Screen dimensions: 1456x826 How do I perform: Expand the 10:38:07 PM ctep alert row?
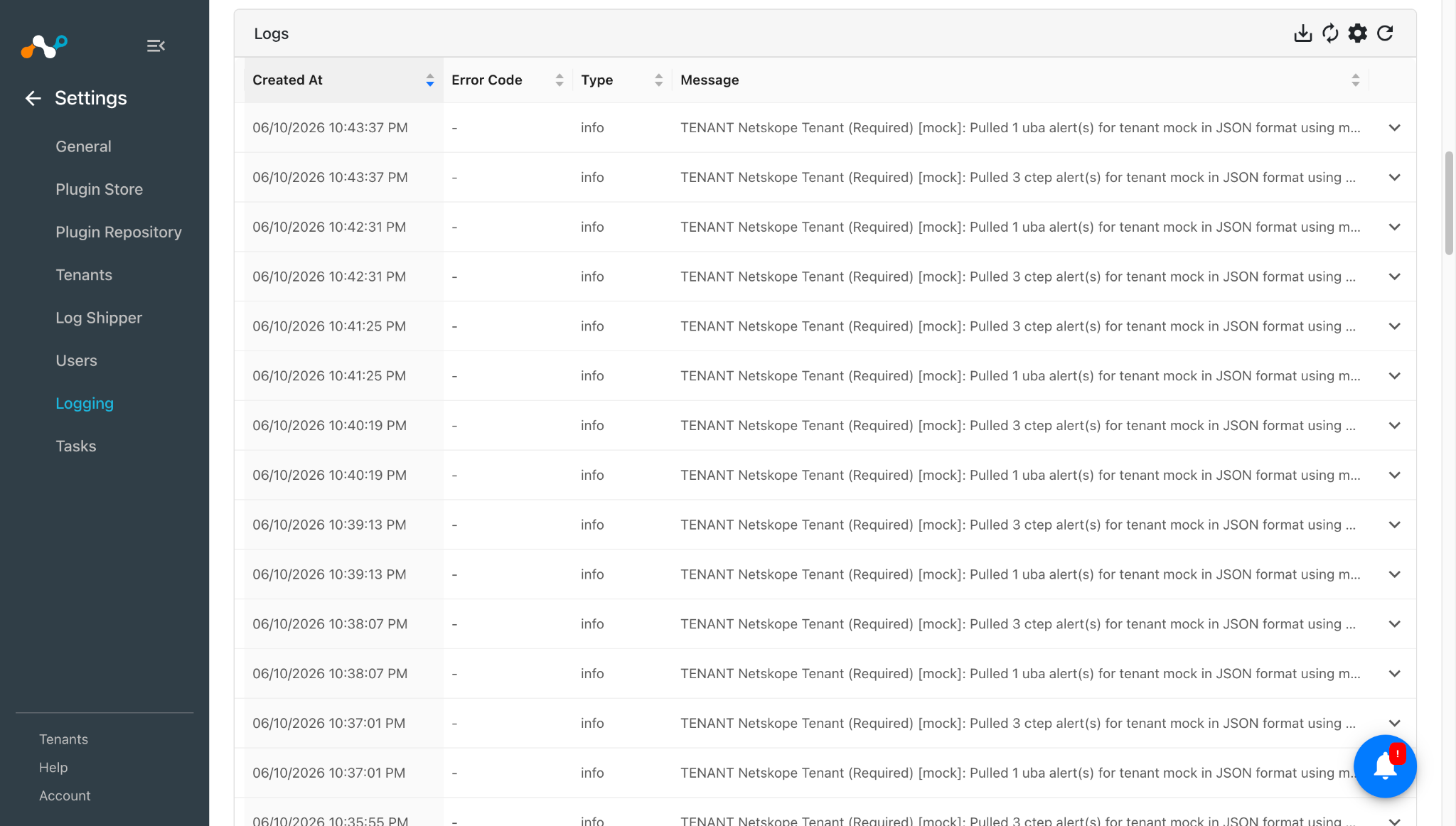(x=1395, y=624)
